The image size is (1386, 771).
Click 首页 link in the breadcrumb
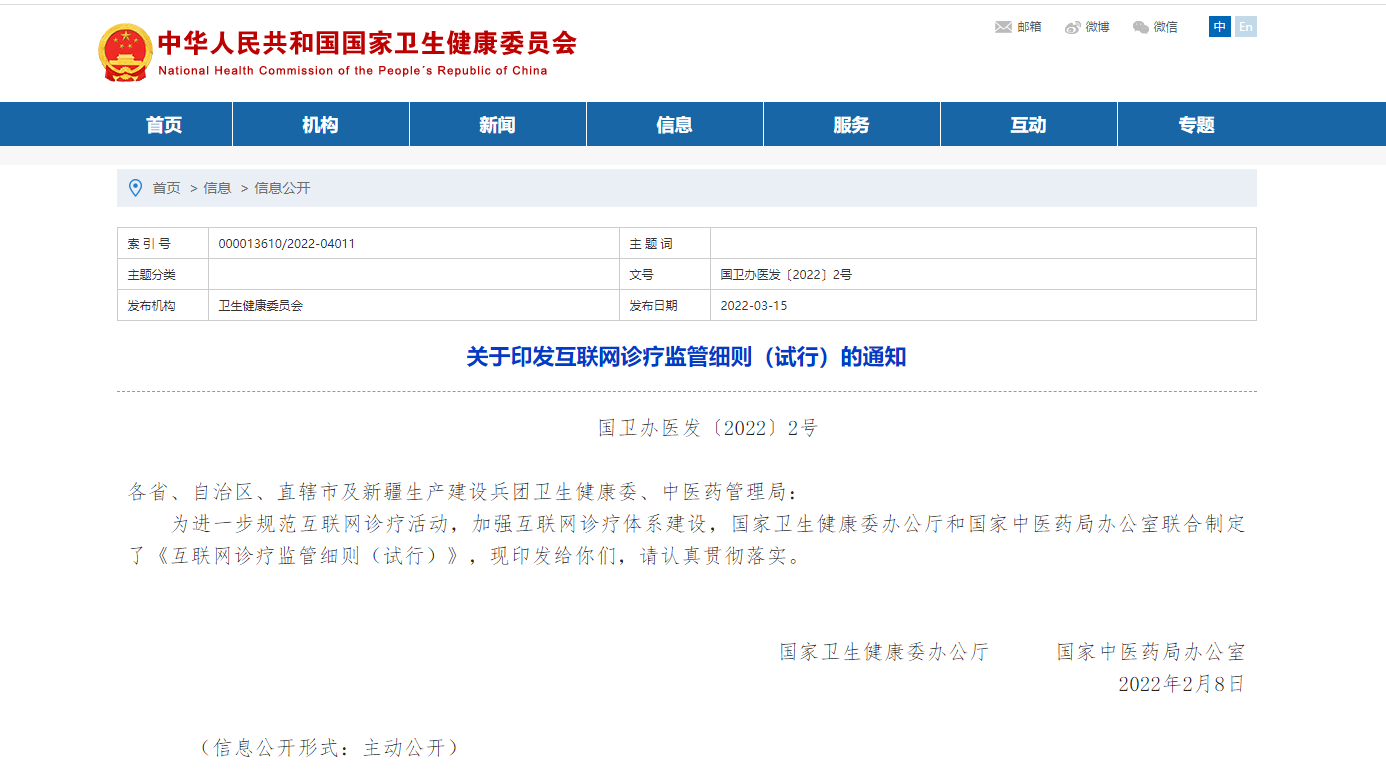pyautogui.click(x=166, y=188)
